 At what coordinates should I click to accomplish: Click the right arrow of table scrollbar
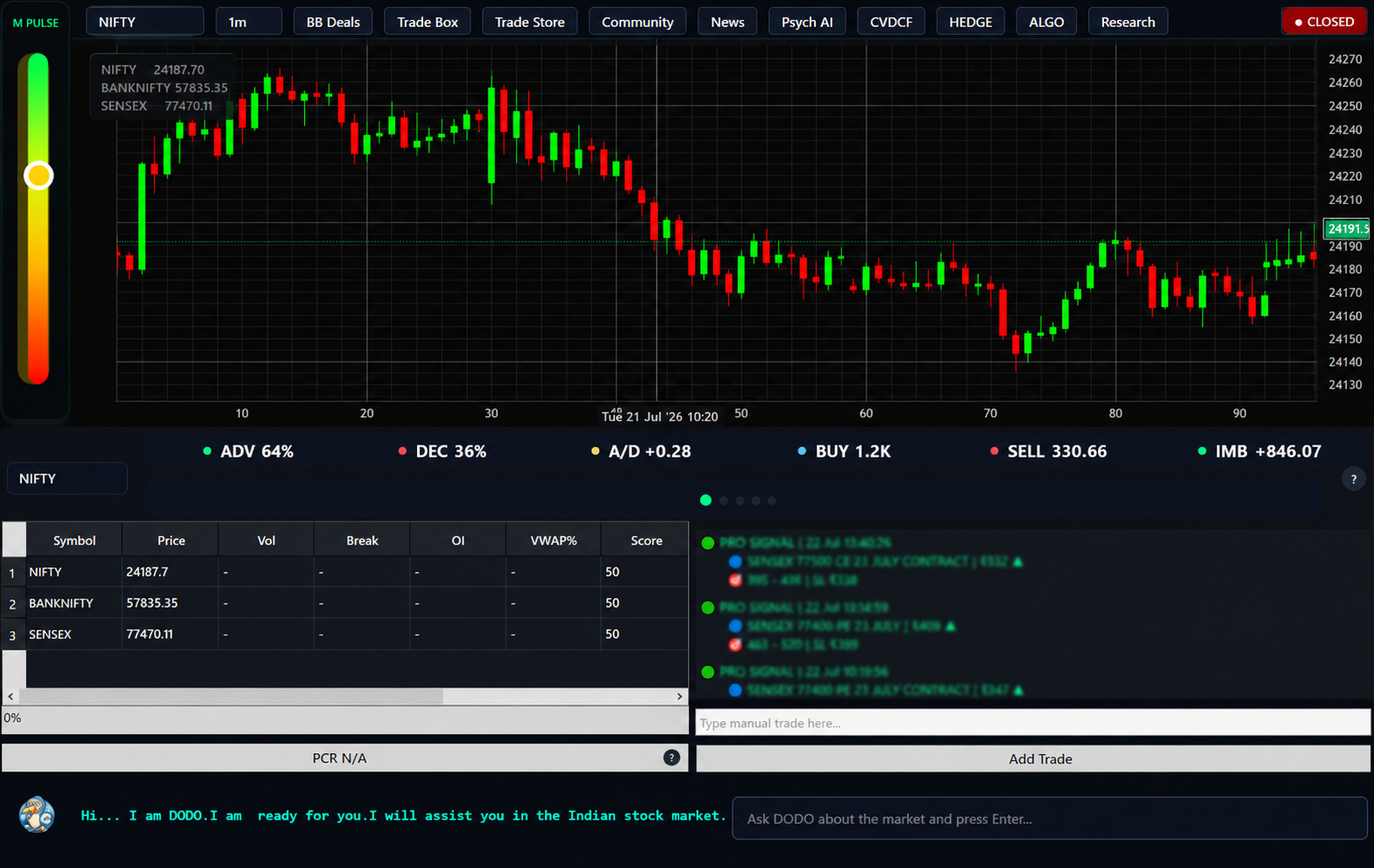680,696
